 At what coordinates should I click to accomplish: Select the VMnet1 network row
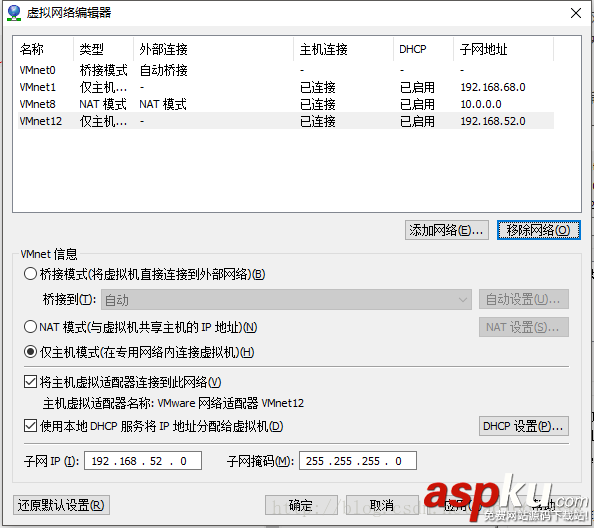286,87
